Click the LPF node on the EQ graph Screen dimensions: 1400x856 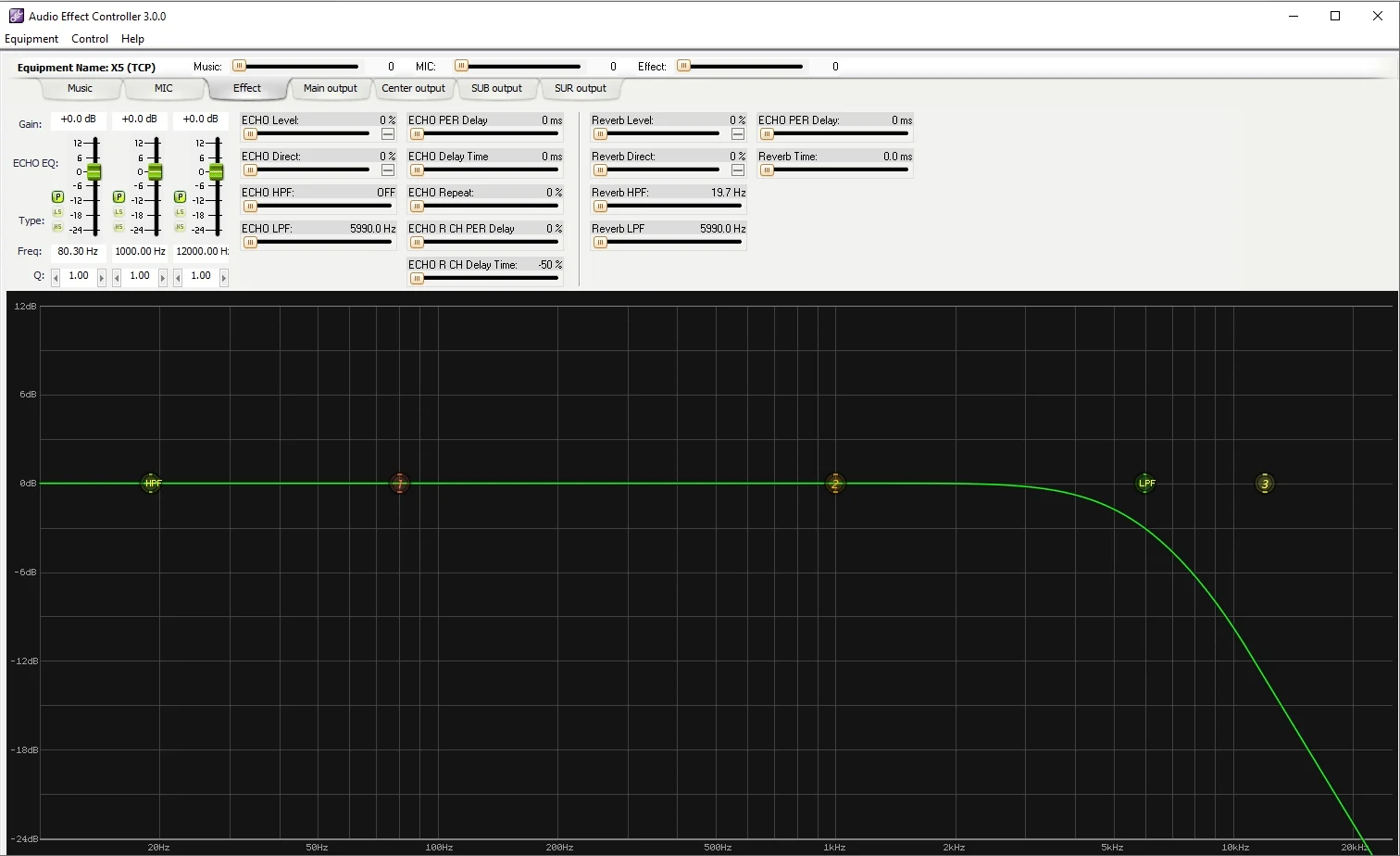click(1146, 484)
